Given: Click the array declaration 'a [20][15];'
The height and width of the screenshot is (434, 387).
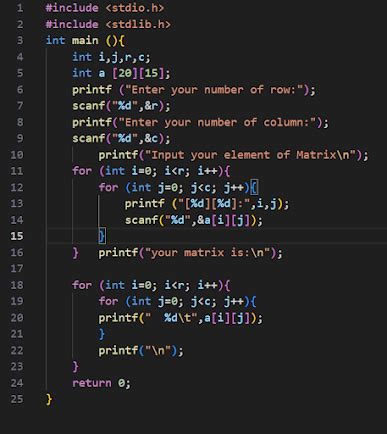Looking at the screenshot, I should (134, 73).
